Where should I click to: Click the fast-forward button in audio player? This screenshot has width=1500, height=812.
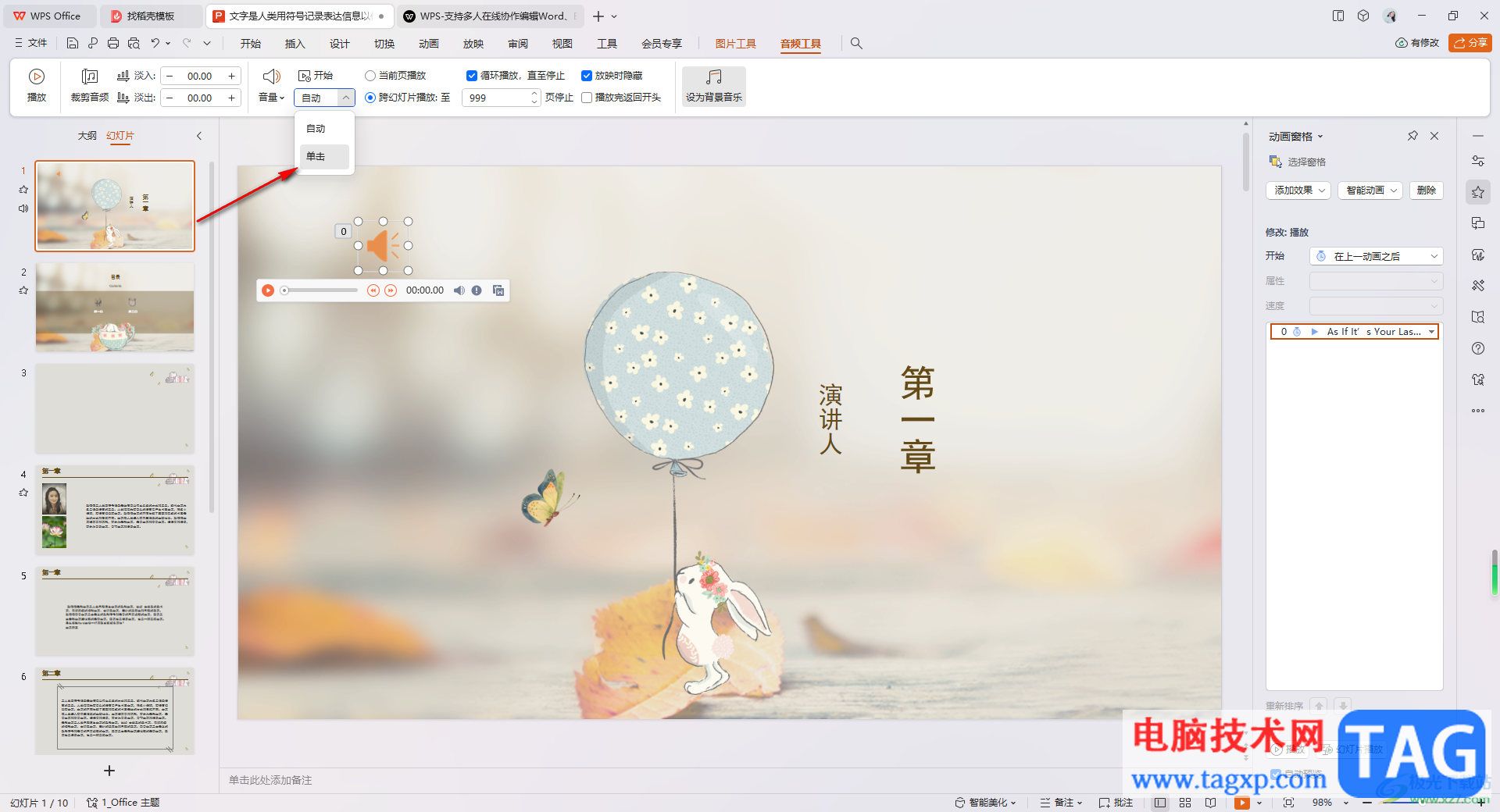(391, 290)
